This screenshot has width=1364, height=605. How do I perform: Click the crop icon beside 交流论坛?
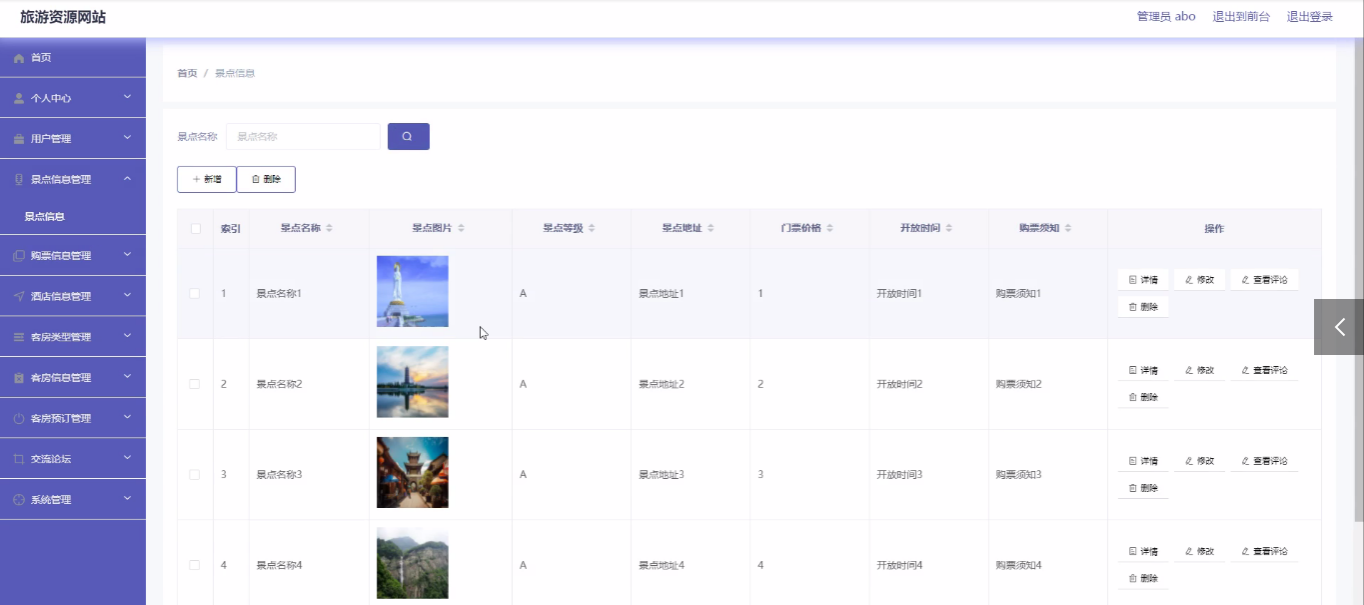pyautogui.click(x=19, y=459)
